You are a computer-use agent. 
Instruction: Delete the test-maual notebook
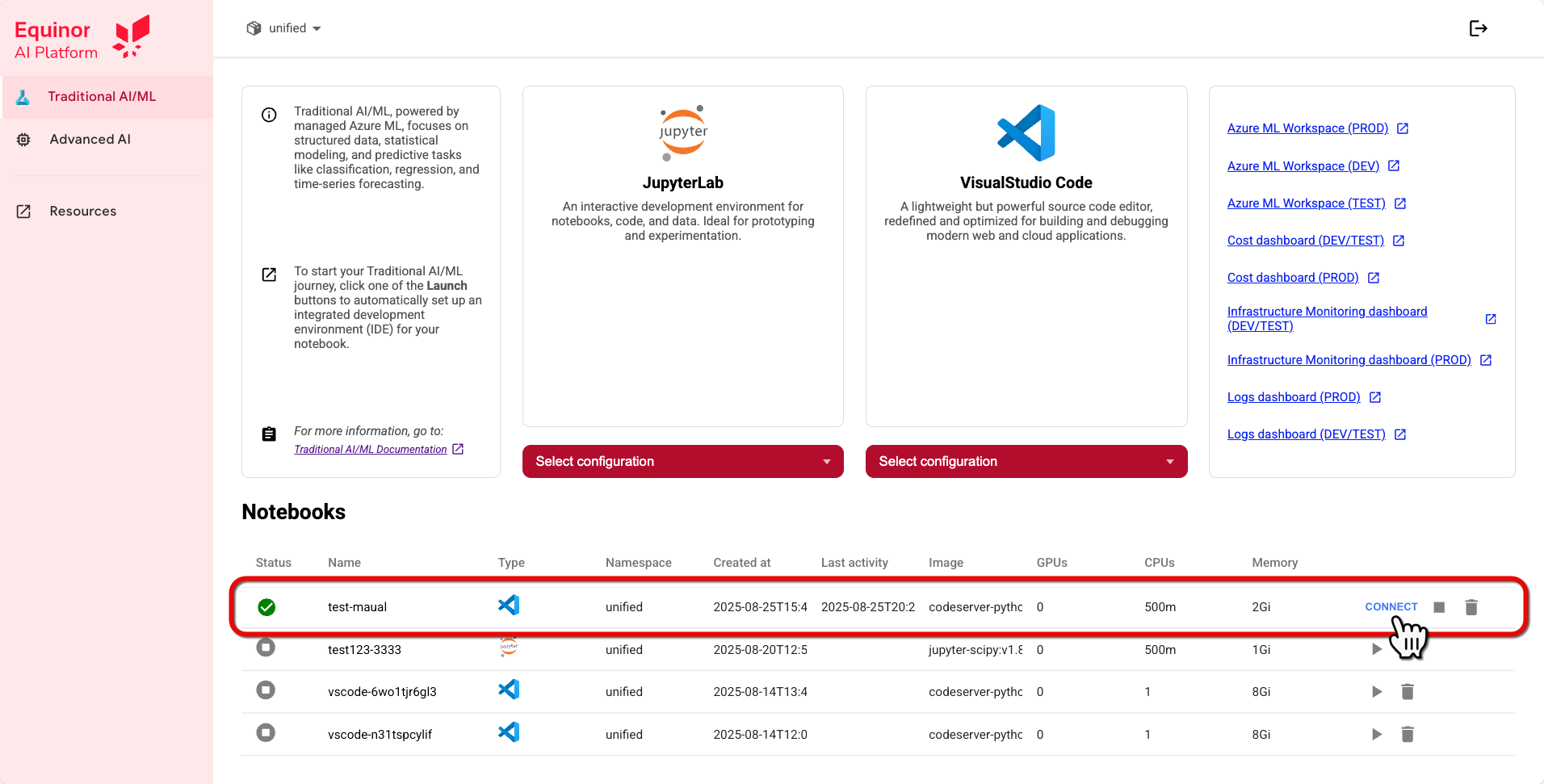coord(1471,607)
